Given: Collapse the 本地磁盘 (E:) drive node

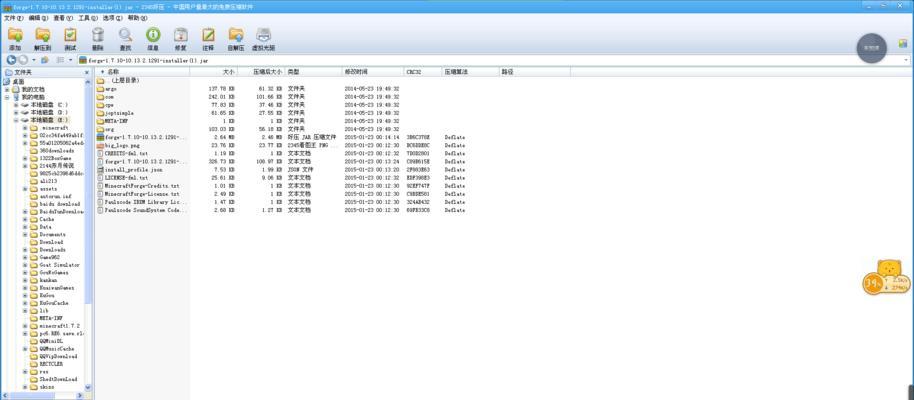Looking at the screenshot, I should pos(16,120).
